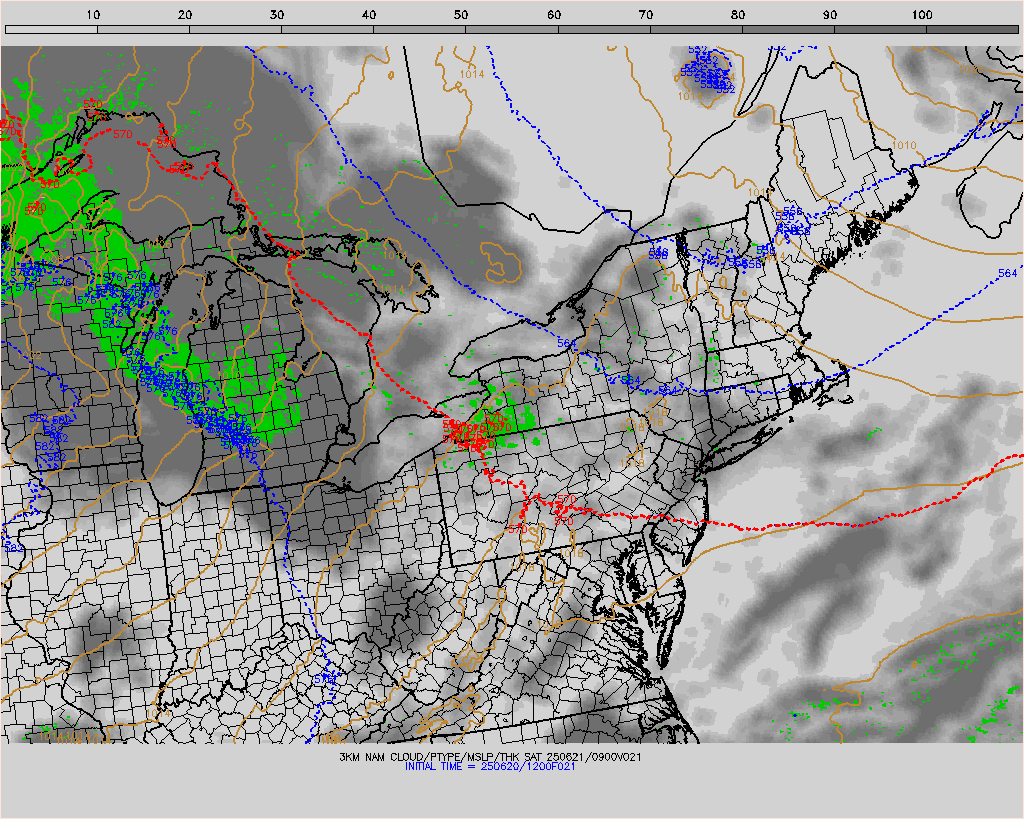Click the legend label 10
1024x819 pixels.
[93, 15]
